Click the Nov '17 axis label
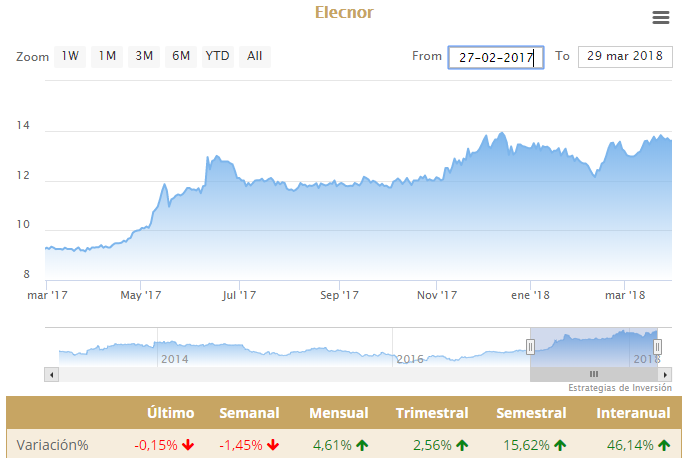The width and height of the screenshot is (691, 458). click(x=437, y=295)
